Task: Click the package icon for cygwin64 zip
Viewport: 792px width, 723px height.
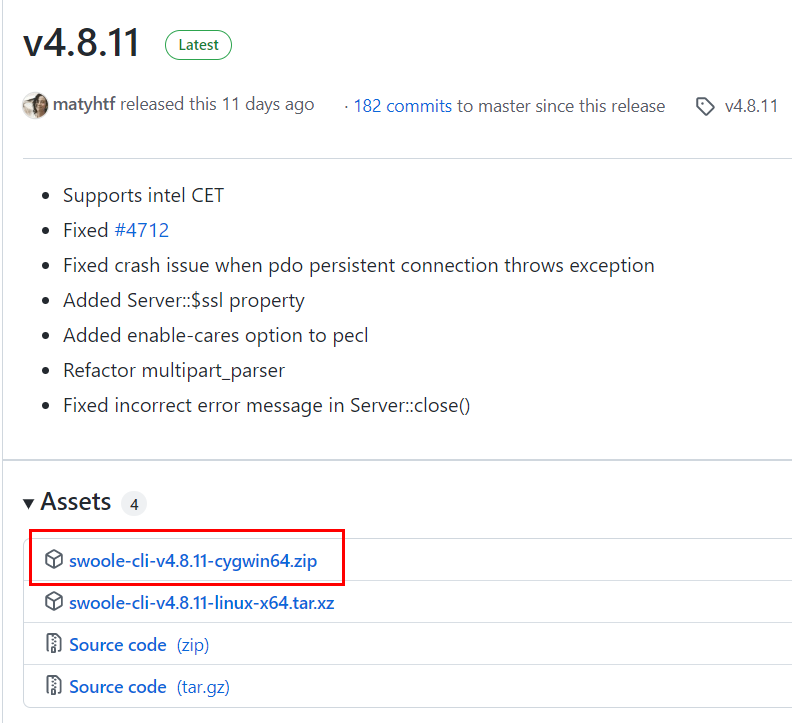Action: [x=54, y=560]
